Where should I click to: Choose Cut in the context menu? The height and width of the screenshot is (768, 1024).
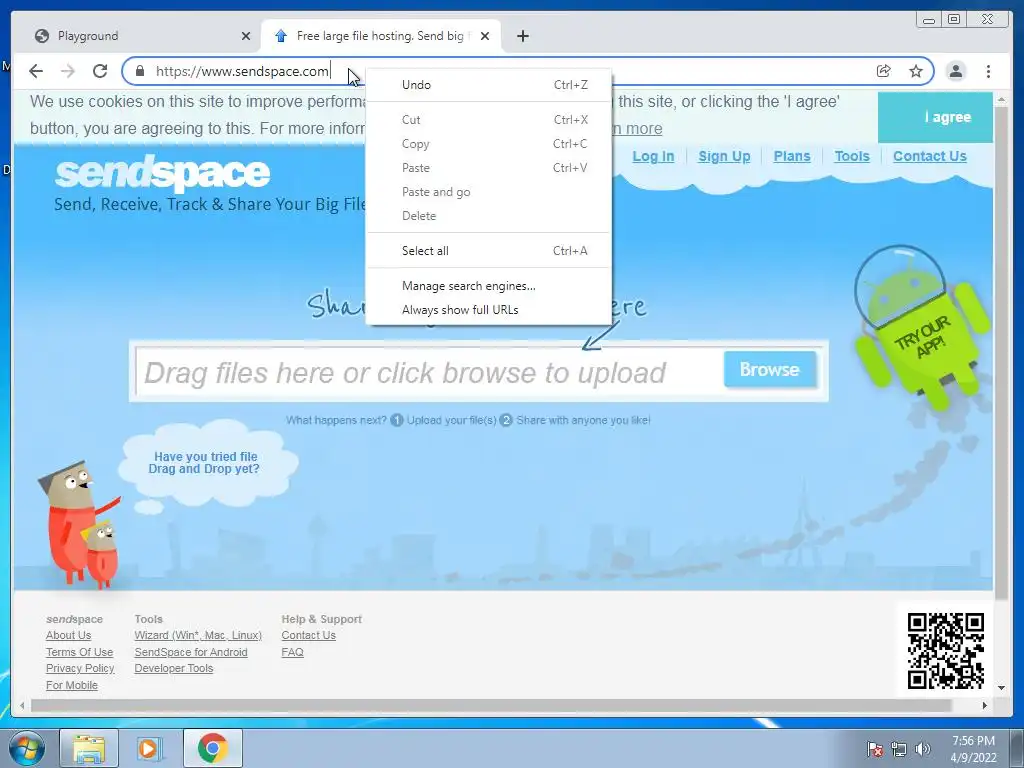tap(488, 120)
